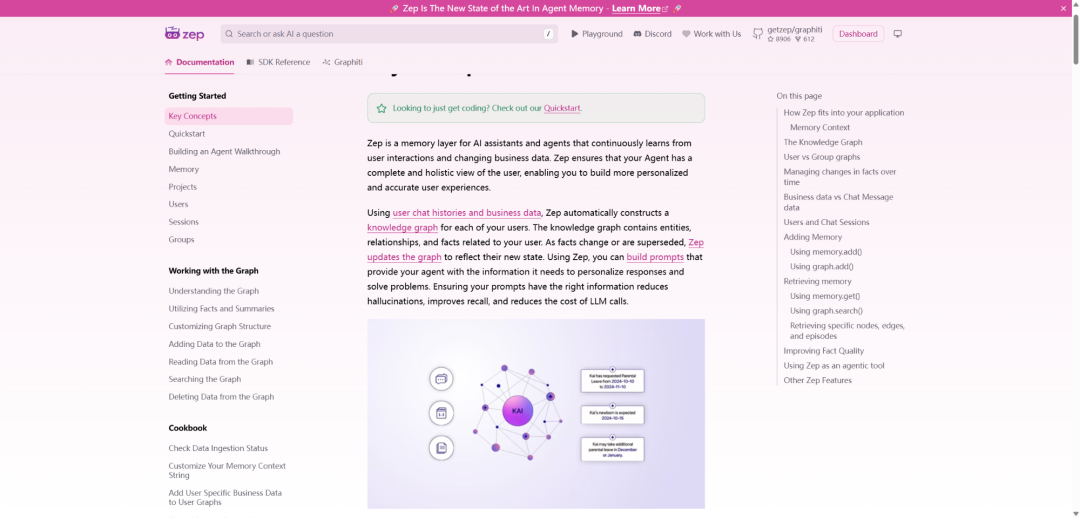Open Adding Data to the Graph

click(x=214, y=344)
